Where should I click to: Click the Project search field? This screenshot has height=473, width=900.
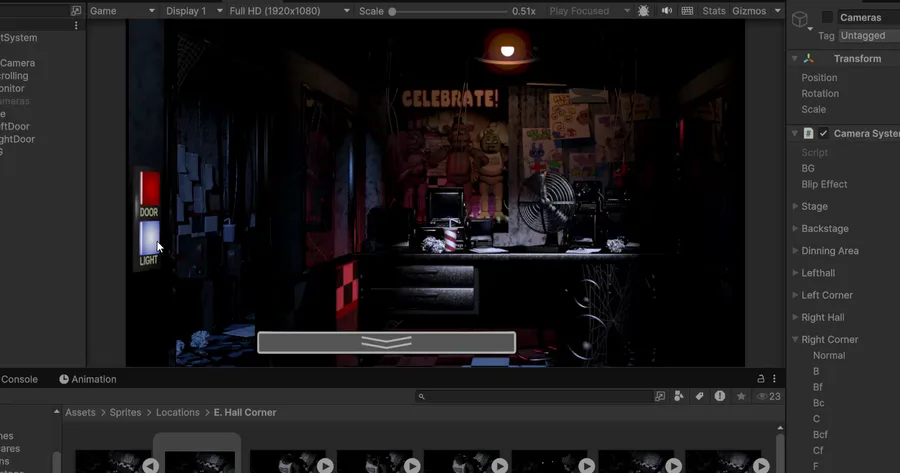[x=534, y=396]
